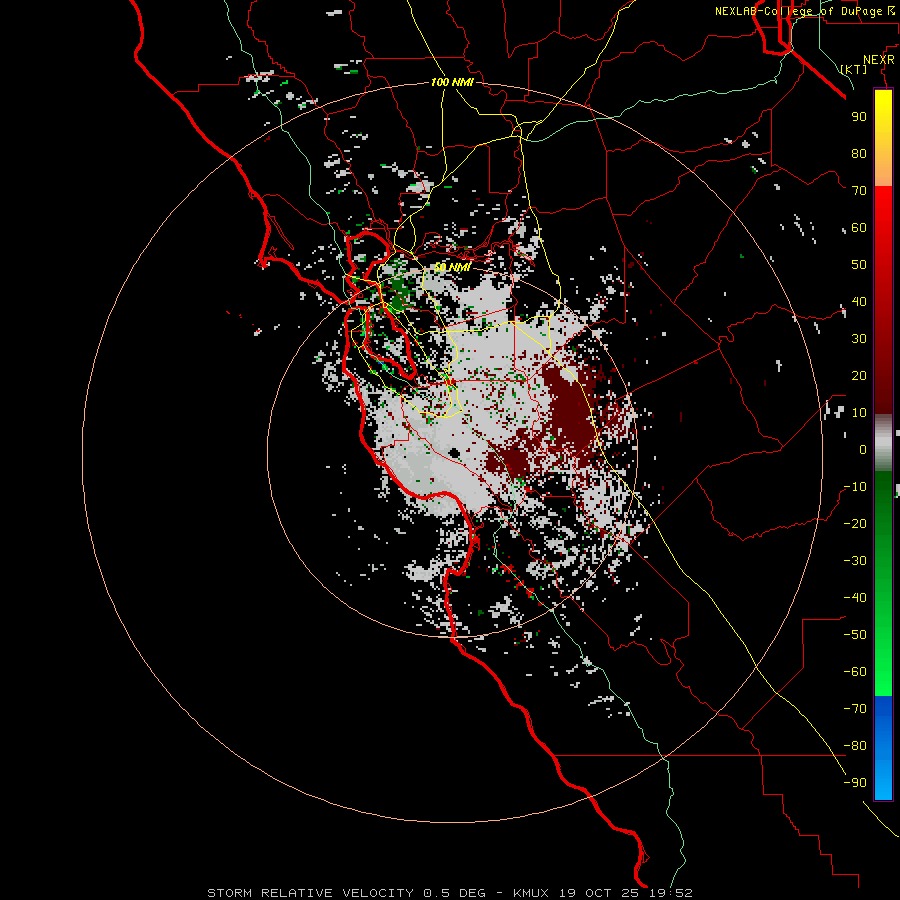Click the '90' value on the velocity scale

859,117
